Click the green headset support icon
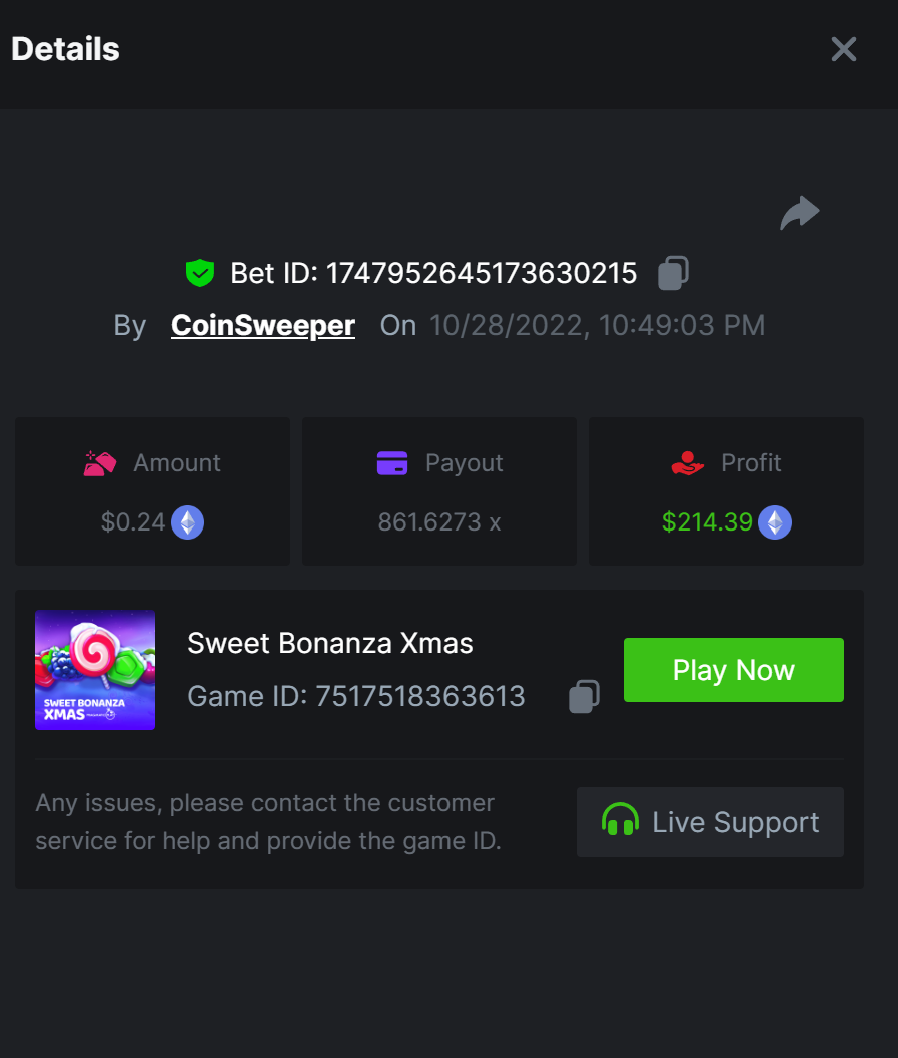Screen dimensions: 898x1058 click(620, 822)
